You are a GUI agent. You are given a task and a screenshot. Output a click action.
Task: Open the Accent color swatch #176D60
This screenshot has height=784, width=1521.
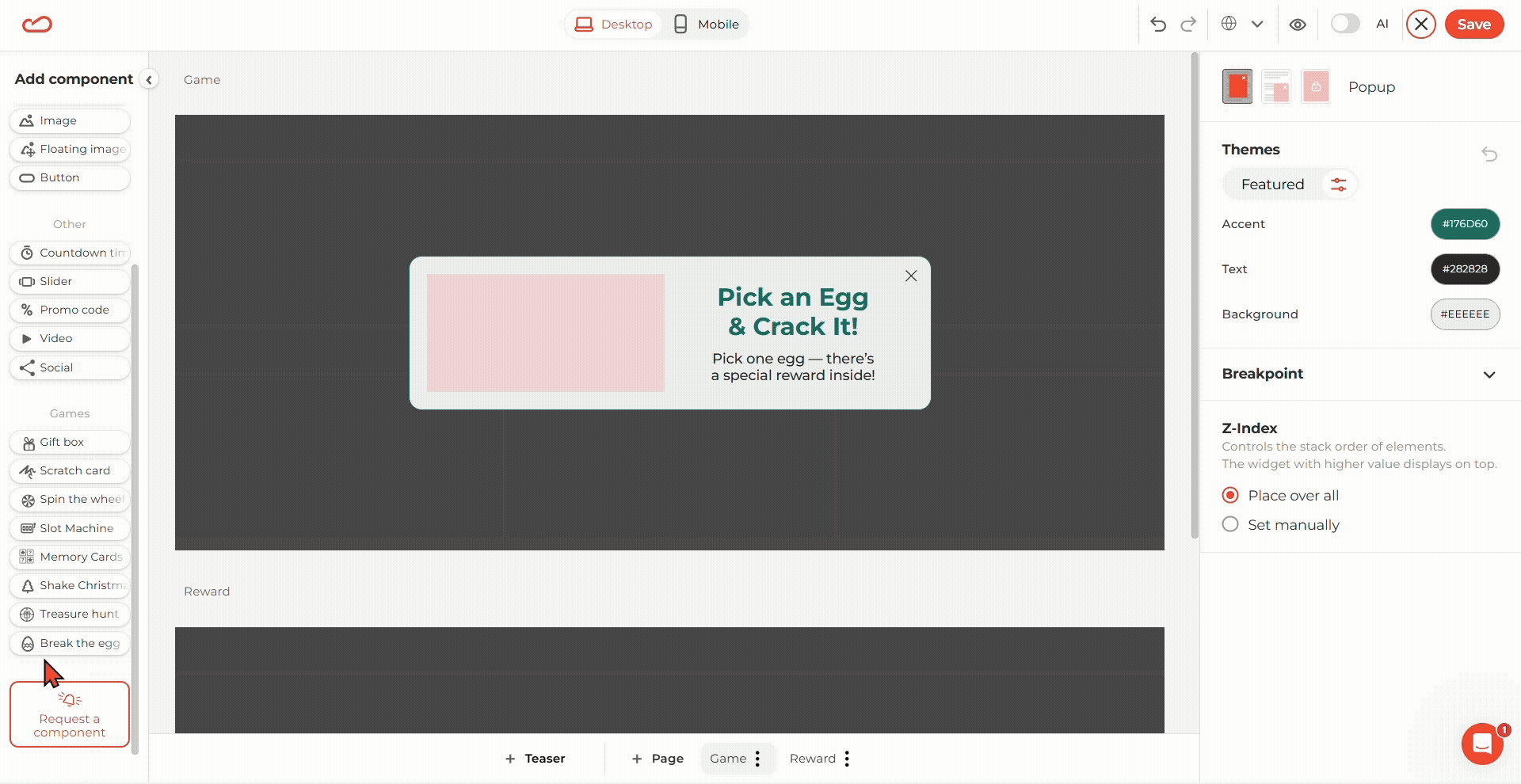click(x=1465, y=224)
